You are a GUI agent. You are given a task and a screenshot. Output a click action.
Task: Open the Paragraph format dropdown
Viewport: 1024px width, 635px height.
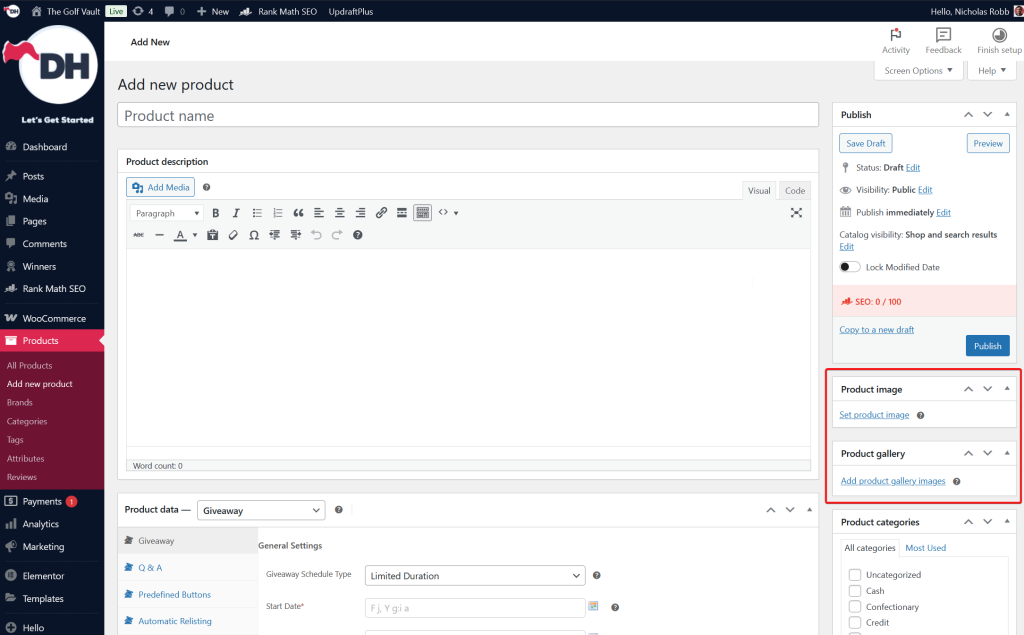167,213
